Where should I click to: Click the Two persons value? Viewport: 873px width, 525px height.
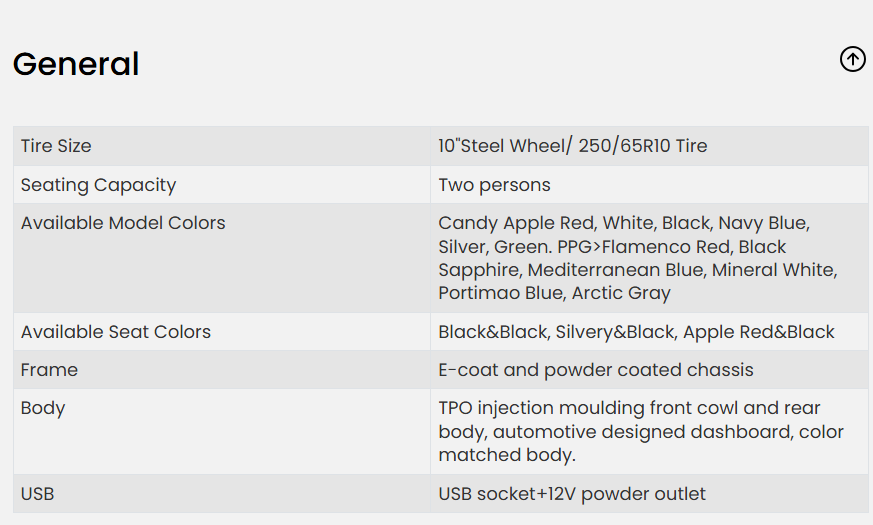(x=494, y=185)
